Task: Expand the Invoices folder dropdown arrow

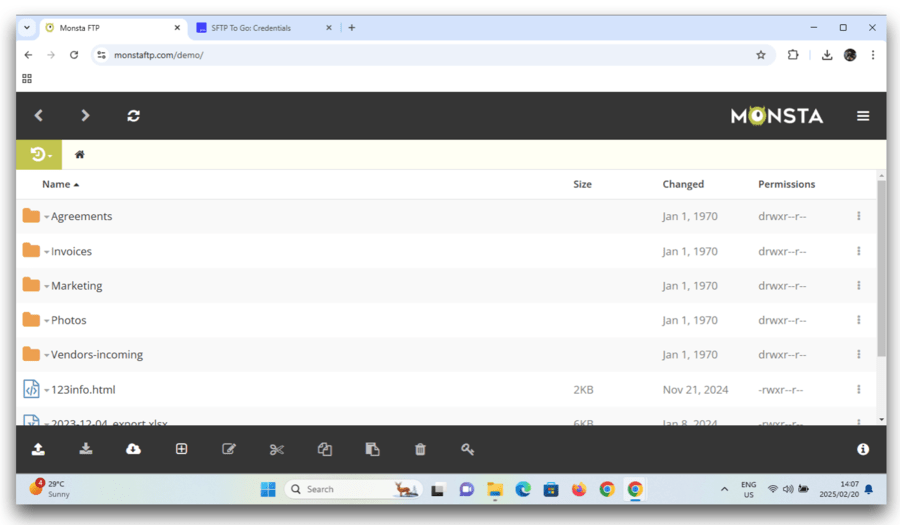Action: coord(46,252)
